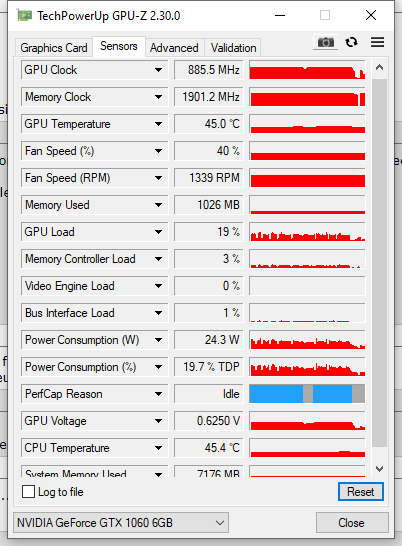Switch to the Advanced tab
The image size is (402, 546).
pyautogui.click(x=174, y=48)
